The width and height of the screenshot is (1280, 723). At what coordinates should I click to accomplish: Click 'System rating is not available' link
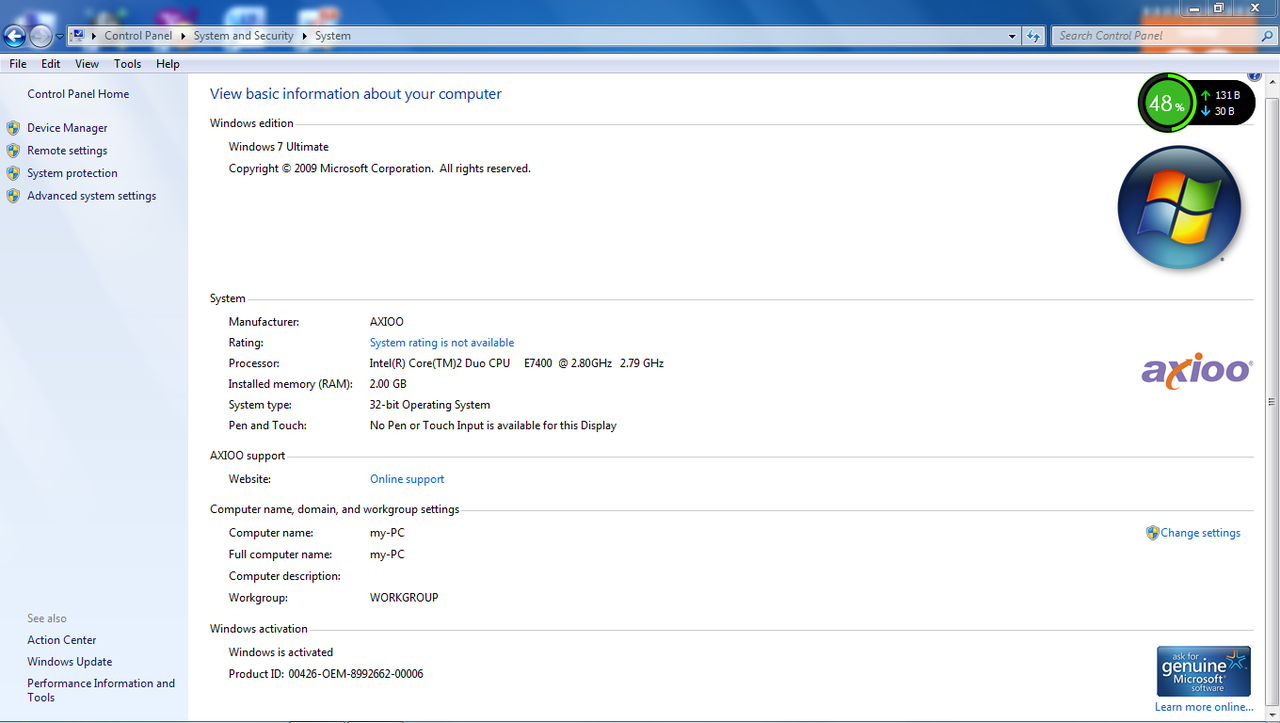click(442, 343)
